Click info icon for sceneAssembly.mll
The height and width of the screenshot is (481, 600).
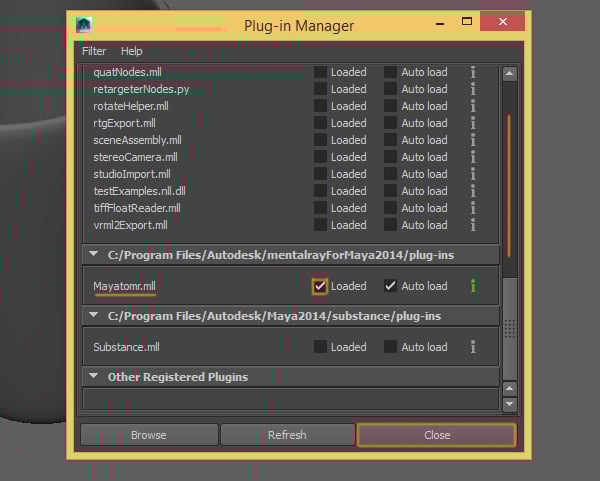(x=473, y=140)
